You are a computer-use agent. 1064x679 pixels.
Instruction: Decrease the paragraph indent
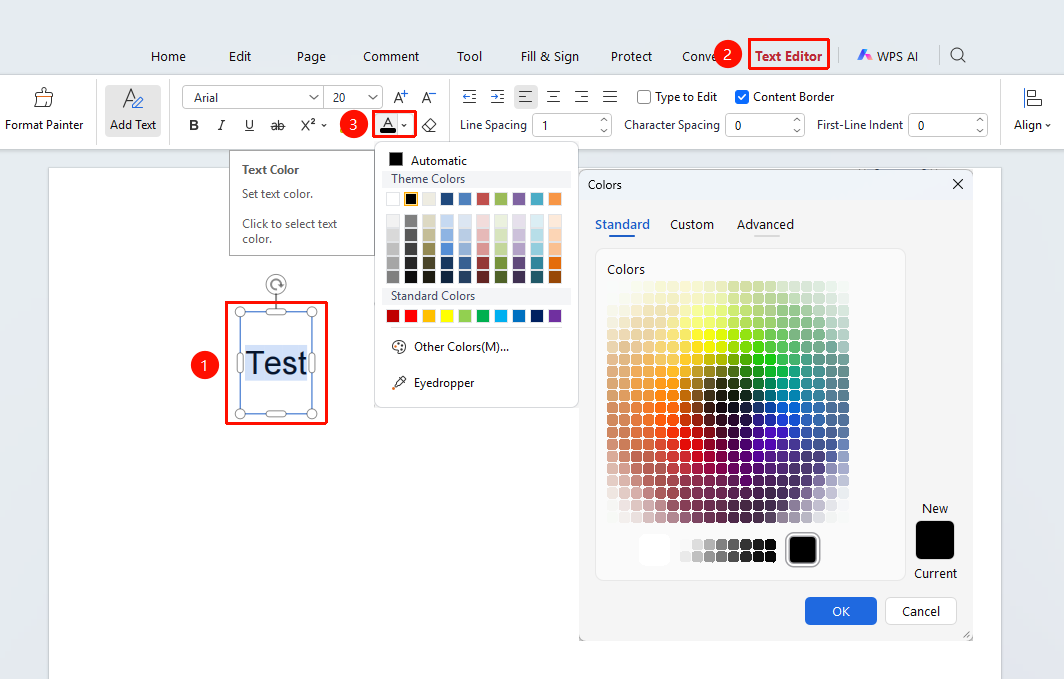(x=470, y=97)
